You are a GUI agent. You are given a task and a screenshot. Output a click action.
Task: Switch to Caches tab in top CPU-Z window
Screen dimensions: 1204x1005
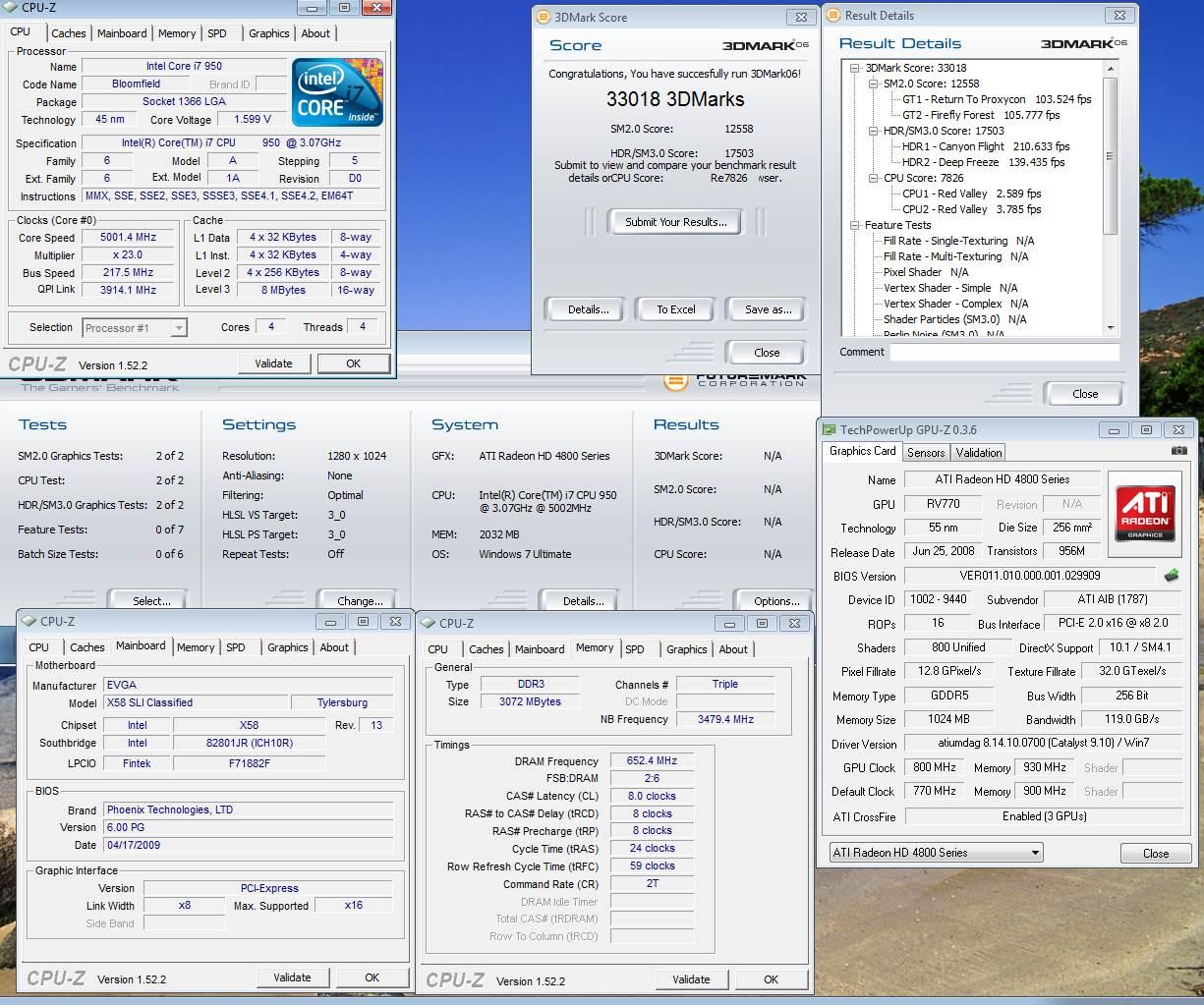pyautogui.click(x=69, y=33)
